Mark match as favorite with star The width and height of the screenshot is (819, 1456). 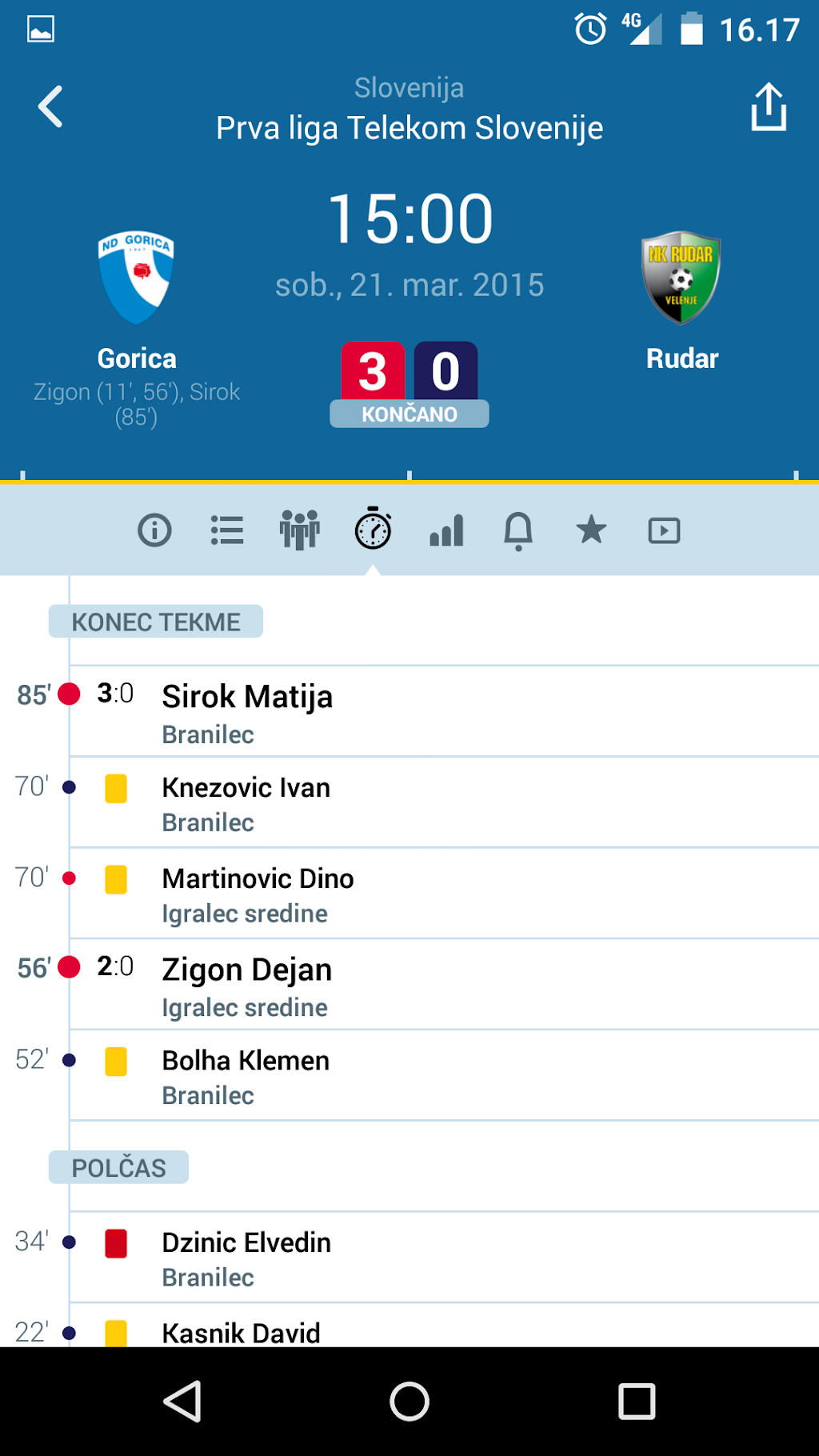591,530
